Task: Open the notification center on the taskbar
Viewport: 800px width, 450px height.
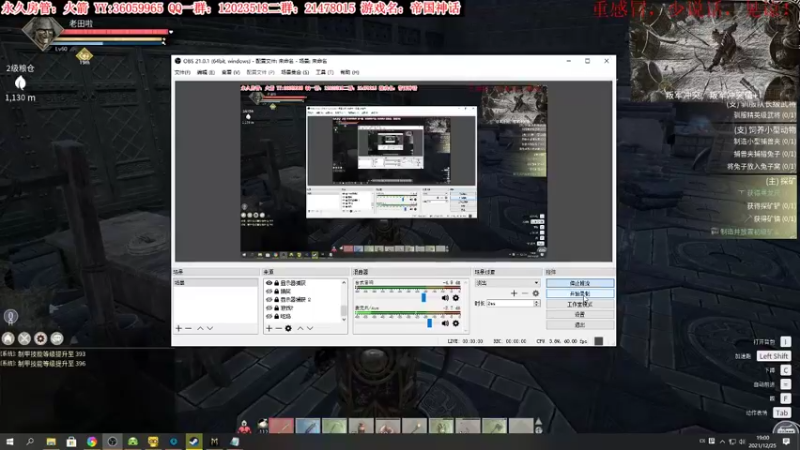Action: pos(786,441)
